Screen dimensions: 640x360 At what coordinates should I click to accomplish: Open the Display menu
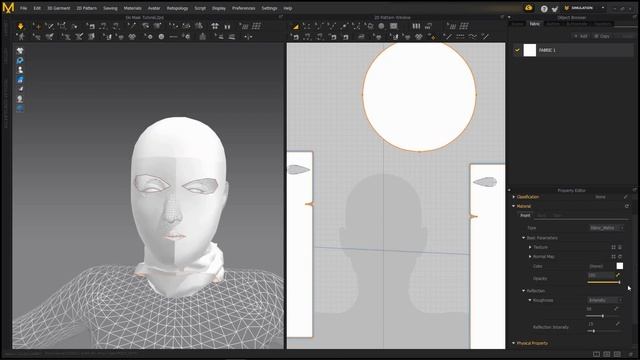(x=219, y=8)
